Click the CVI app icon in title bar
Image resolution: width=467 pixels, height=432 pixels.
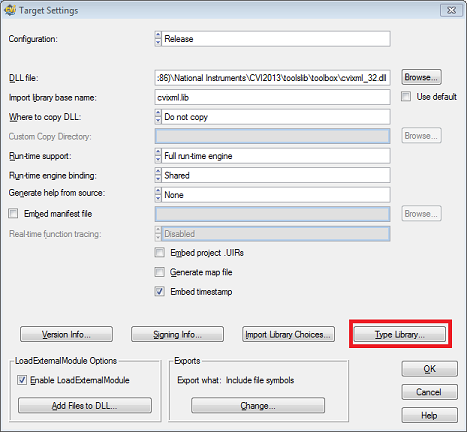tap(10, 10)
